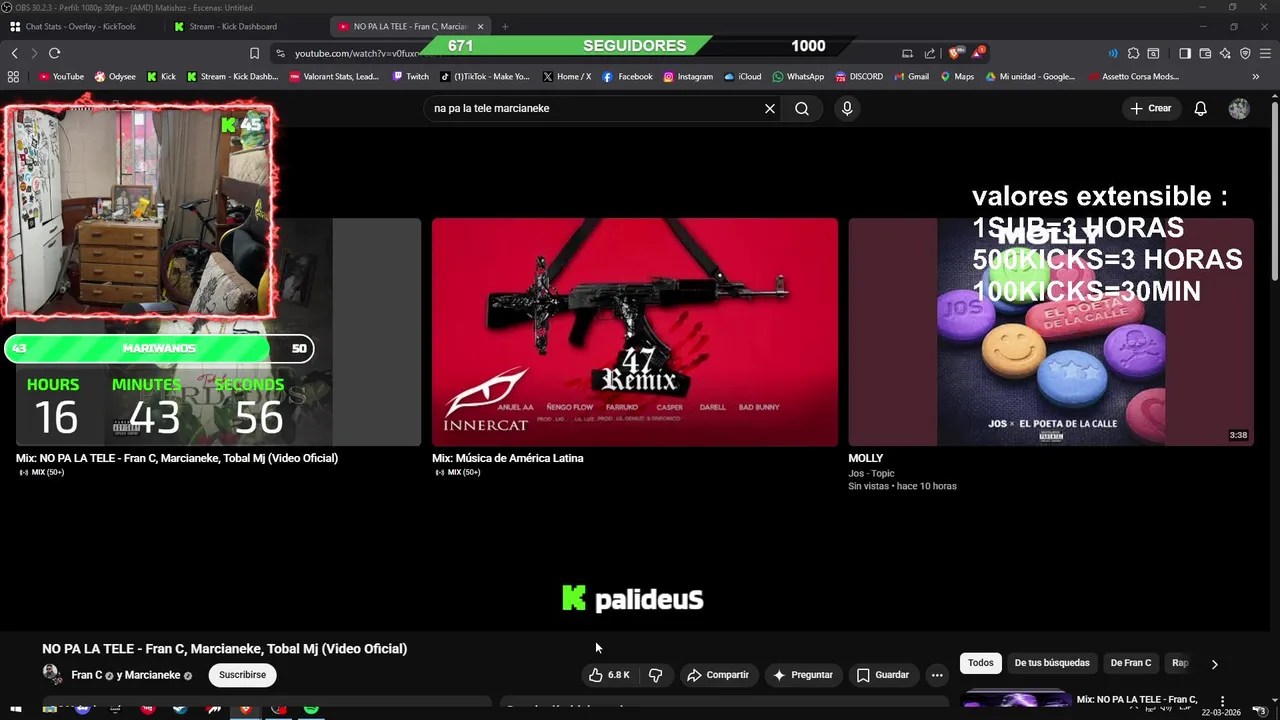This screenshot has height=720, width=1280.
Task: Open the Valorant Stats bookmark
Action: (x=334, y=76)
